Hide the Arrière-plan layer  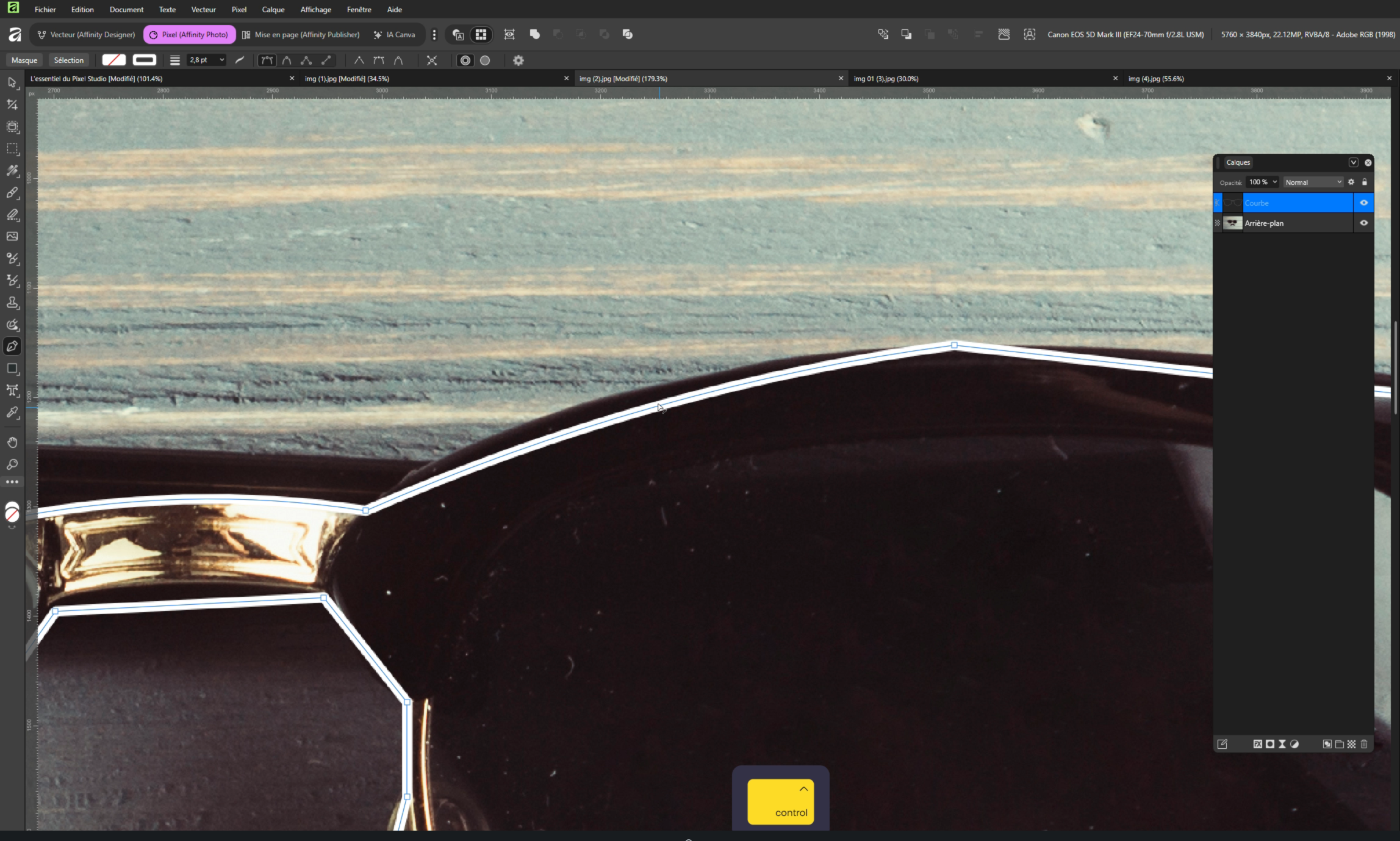point(1363,223)
